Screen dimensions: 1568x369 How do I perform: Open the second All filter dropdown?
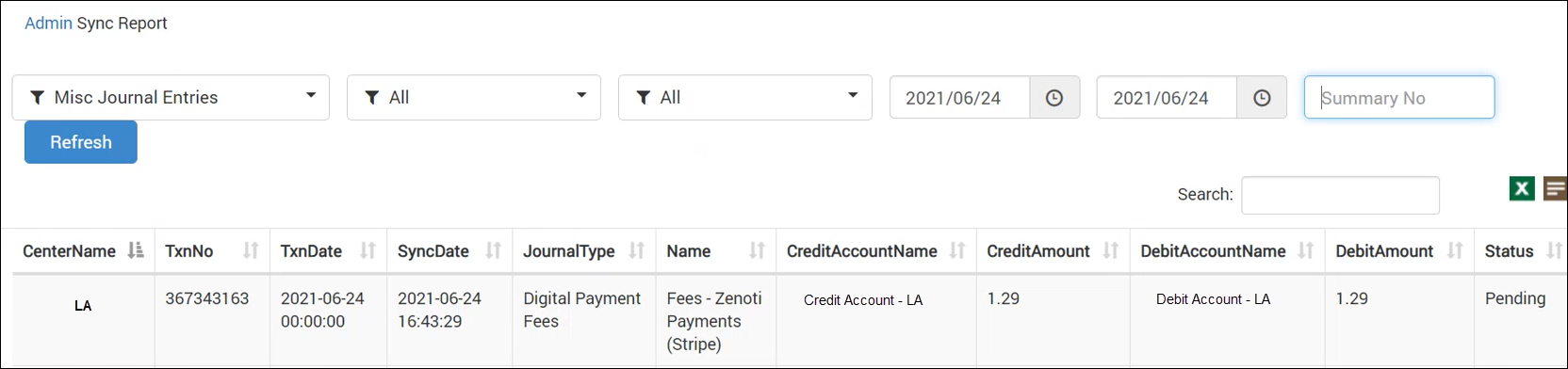(745, 98)
